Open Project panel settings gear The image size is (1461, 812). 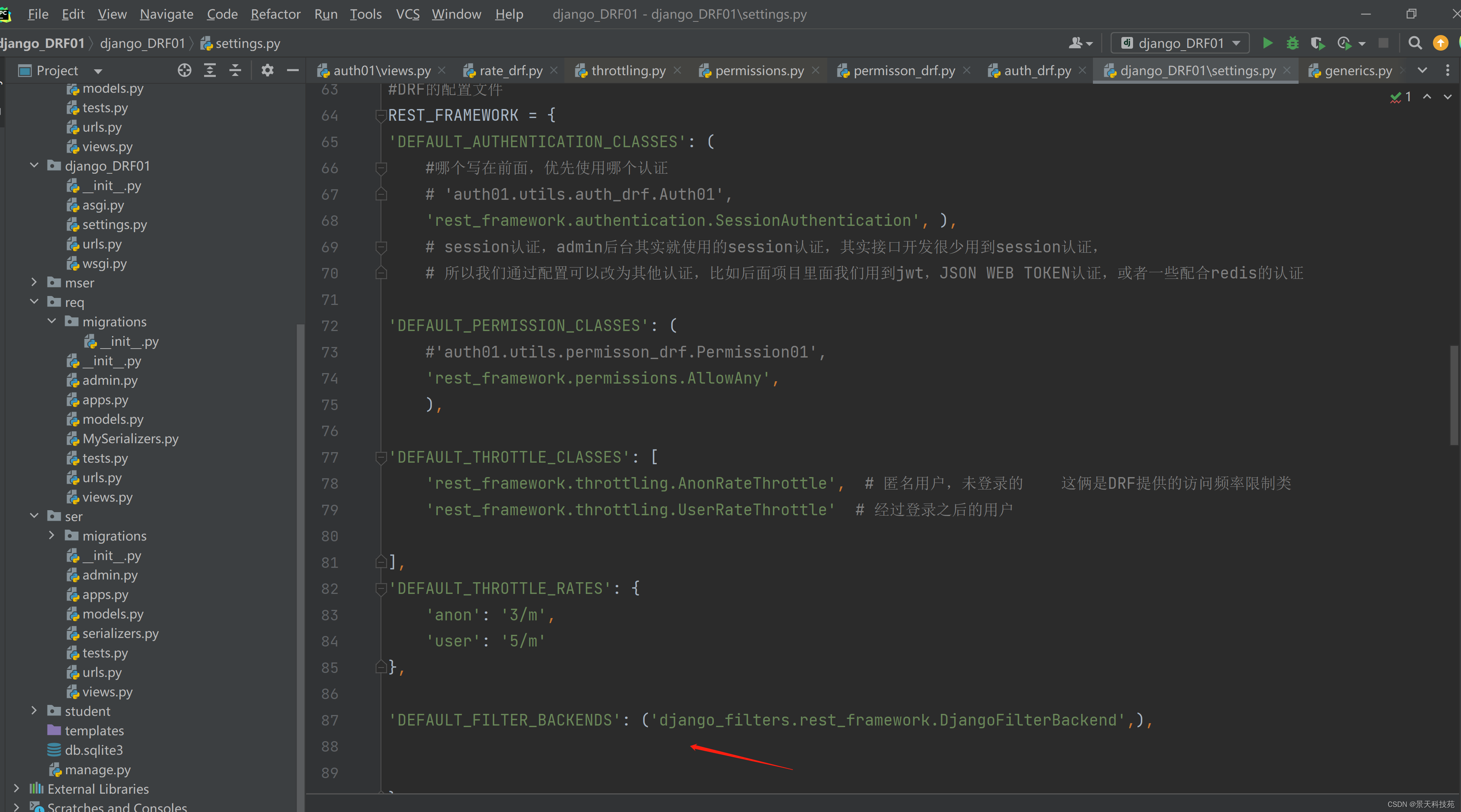267,70
